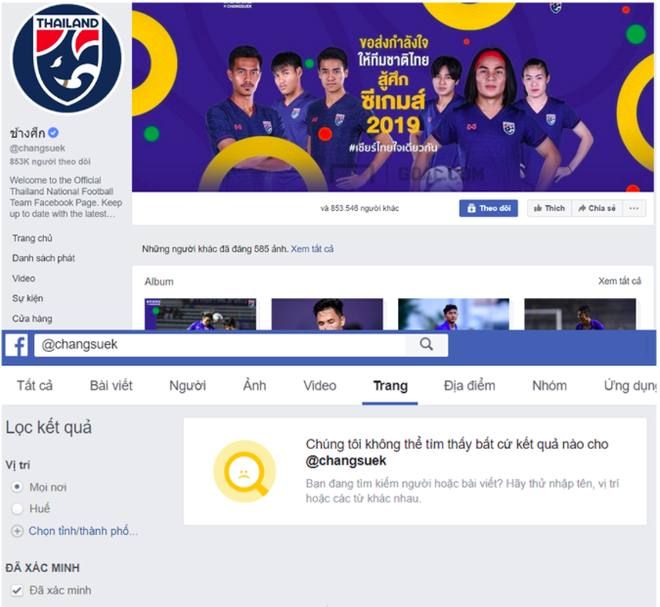This screenshot has height=607, width=660.
Task: Click the ĐÃ XÁC MINH filter heading
Action: (x=43, y=568)
